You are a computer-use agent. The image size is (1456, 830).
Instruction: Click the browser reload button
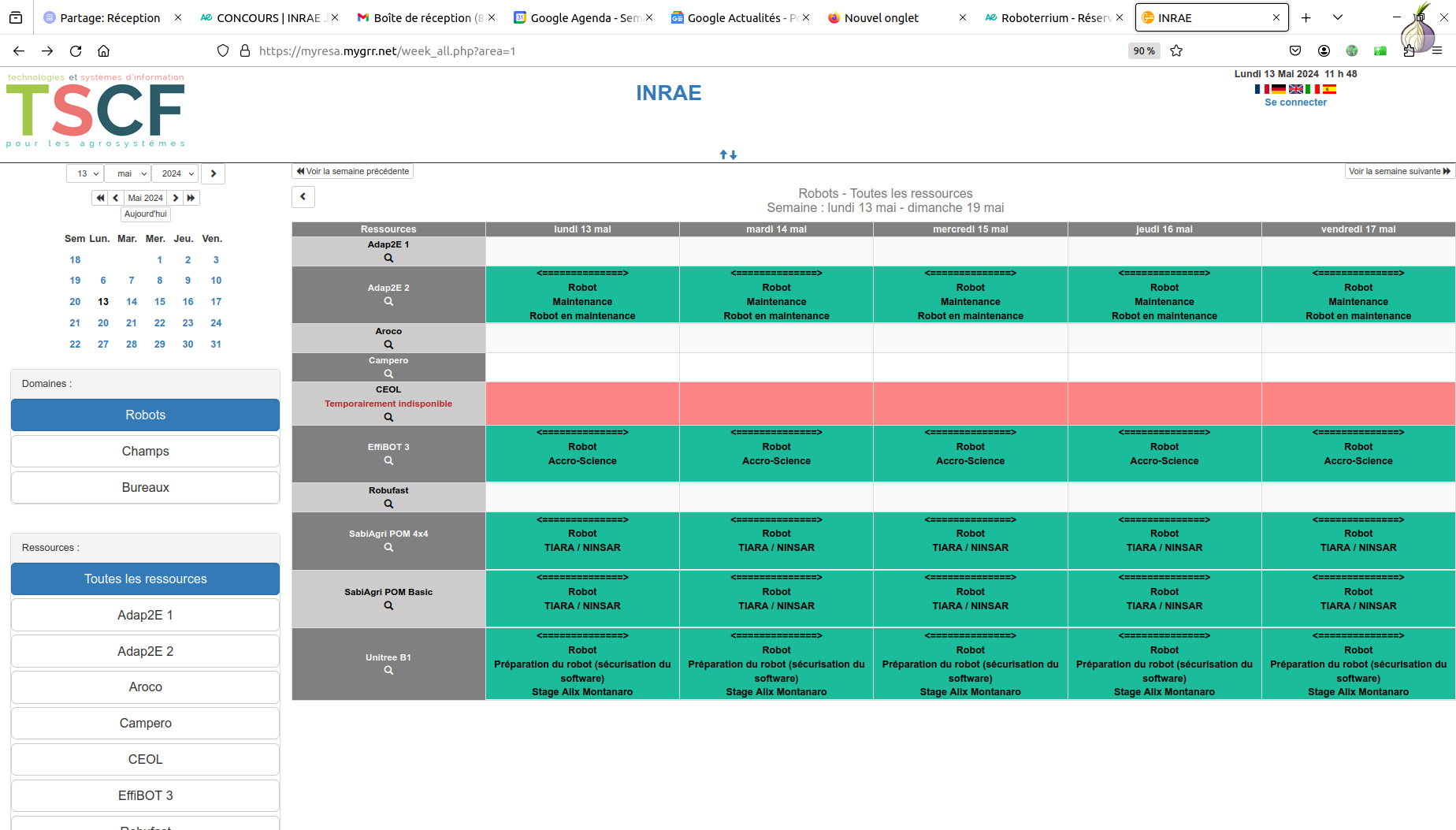[x=76, y=51]
